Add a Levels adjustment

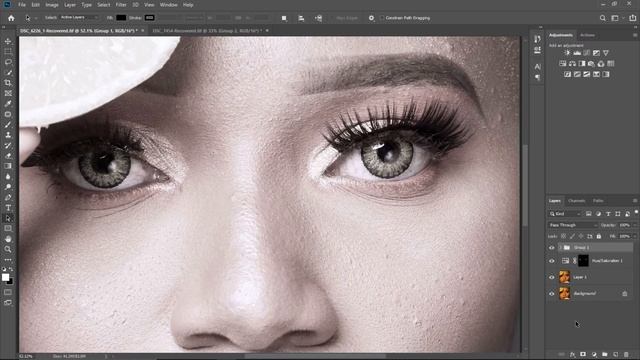[577, 53]
